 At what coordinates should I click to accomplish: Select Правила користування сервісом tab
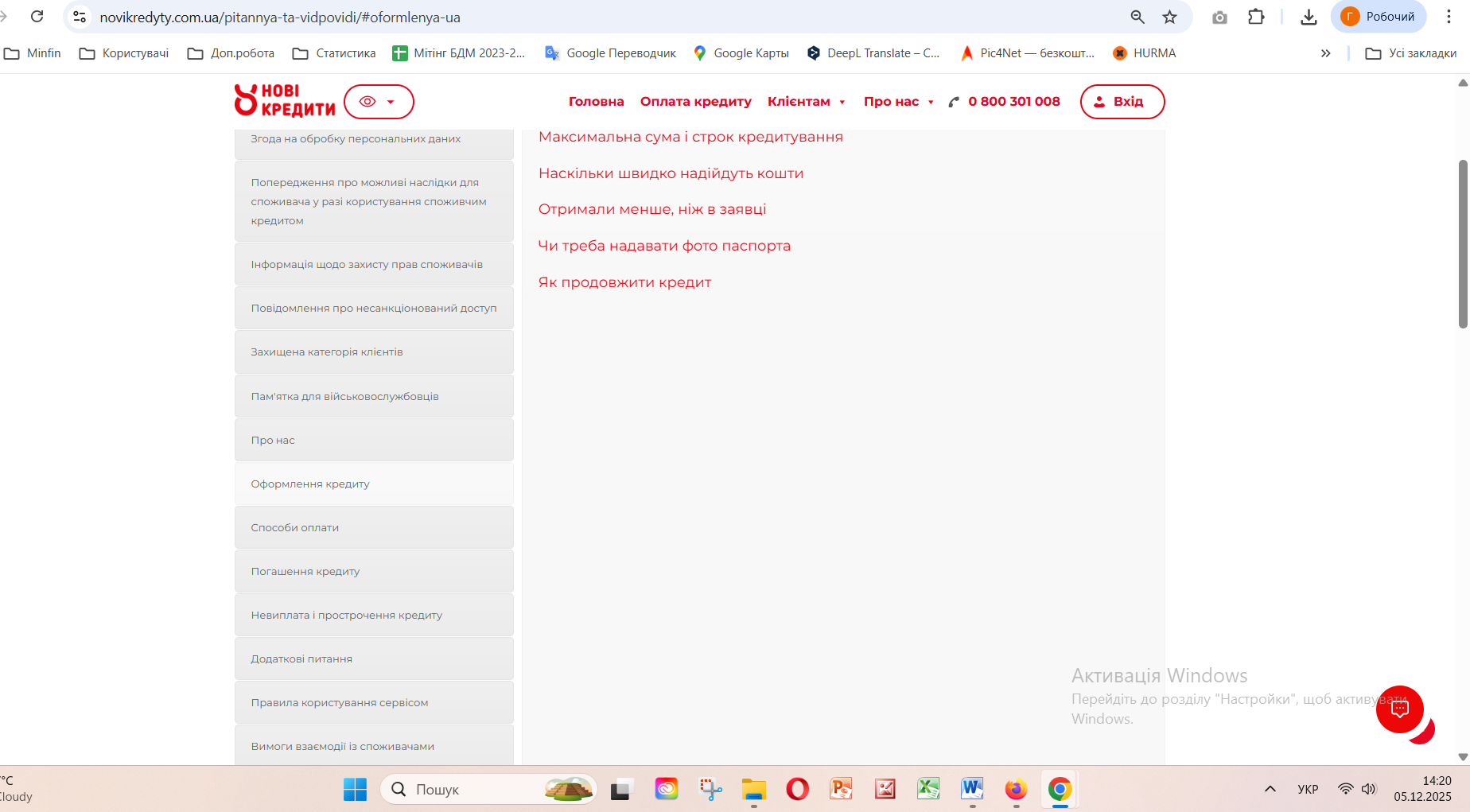(374, 702)
